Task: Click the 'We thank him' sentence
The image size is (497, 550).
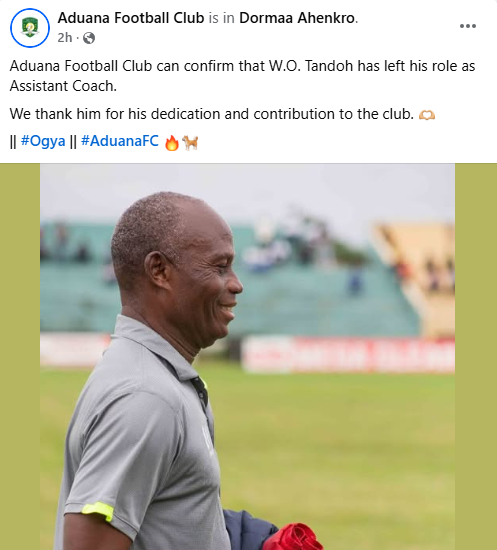Action: (x=212, y=114)
